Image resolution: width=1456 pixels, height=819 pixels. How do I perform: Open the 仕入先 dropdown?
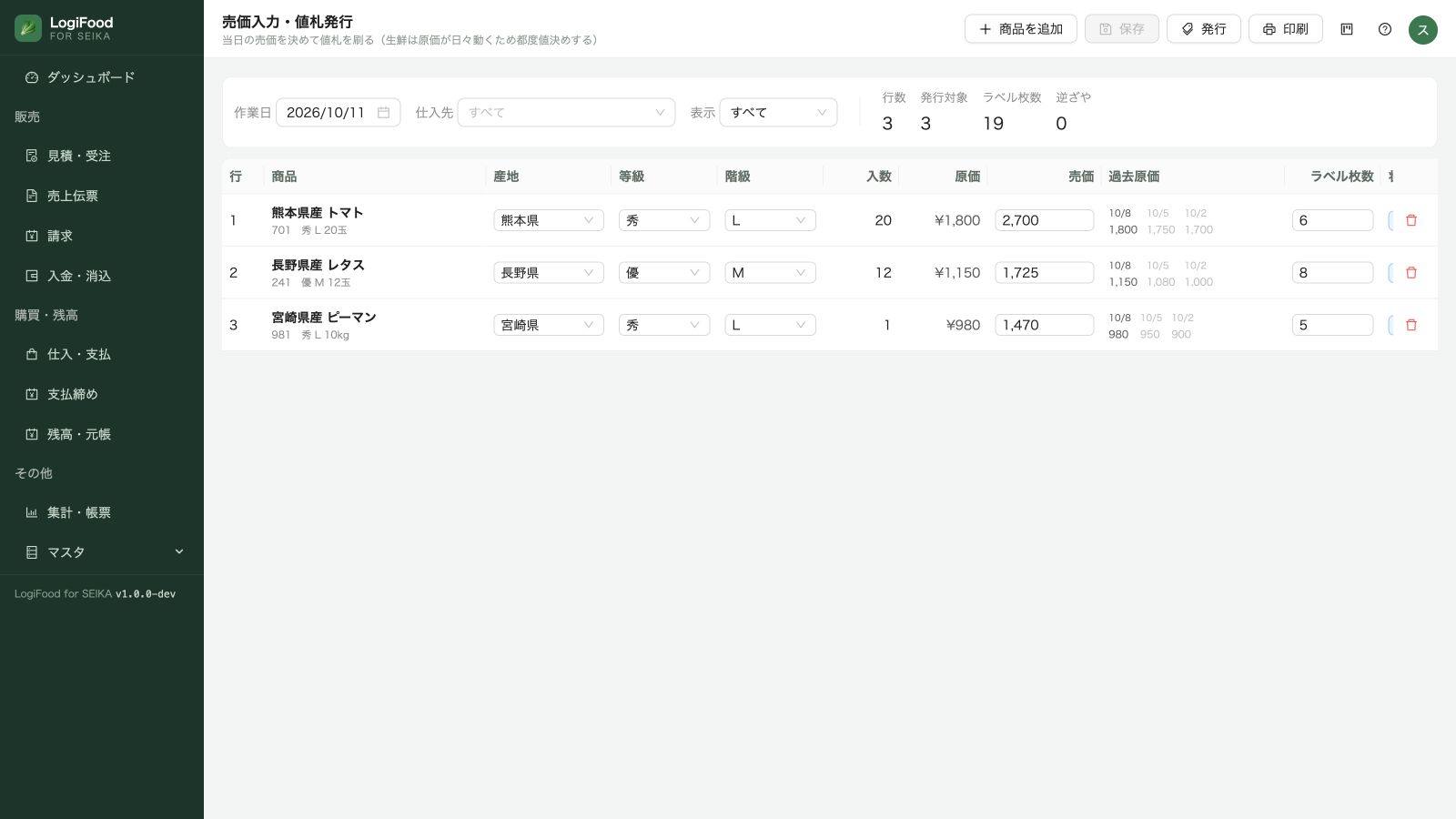click(566, 112)
